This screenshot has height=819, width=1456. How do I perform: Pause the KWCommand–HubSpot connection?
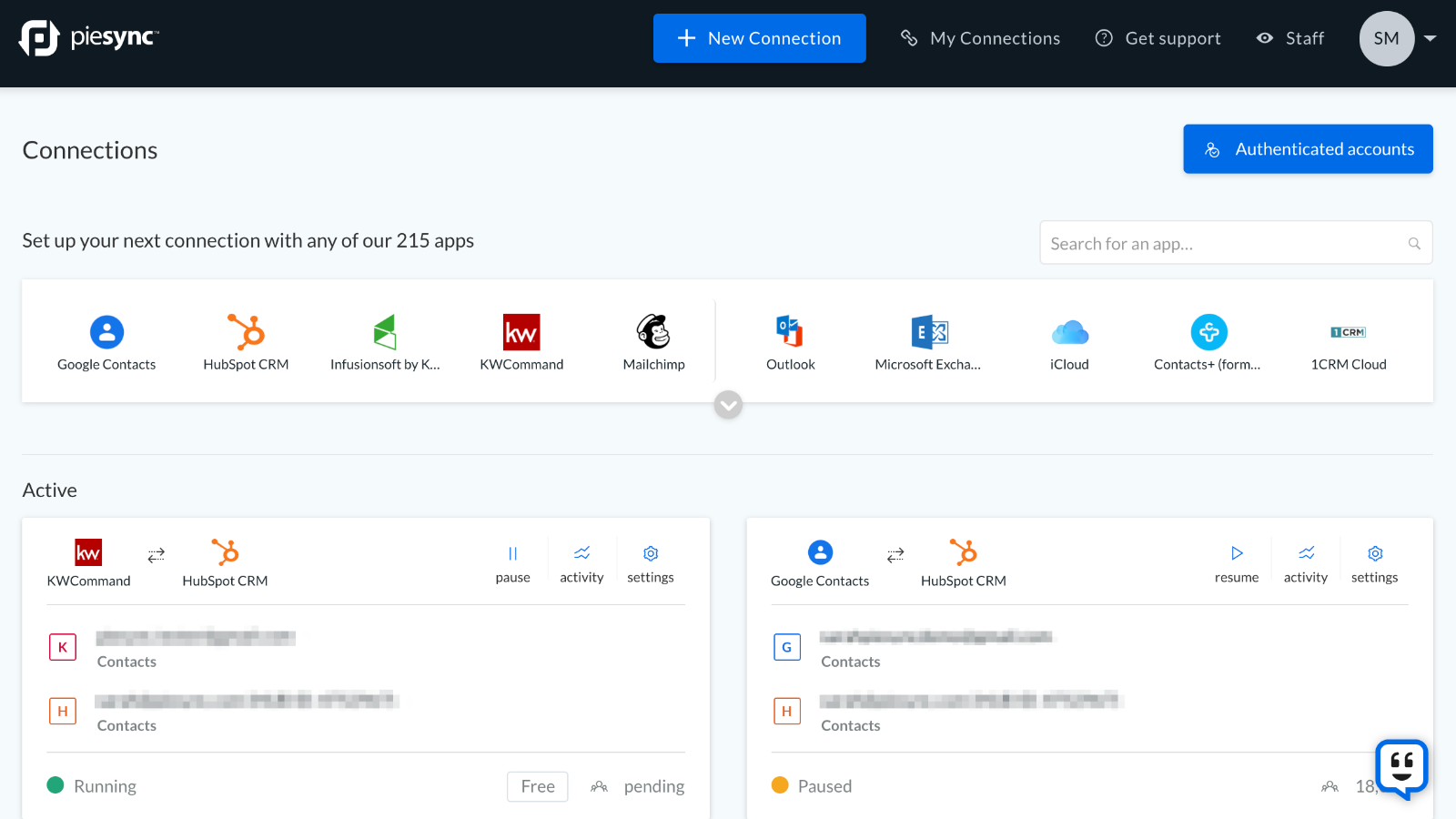[512, 564]
